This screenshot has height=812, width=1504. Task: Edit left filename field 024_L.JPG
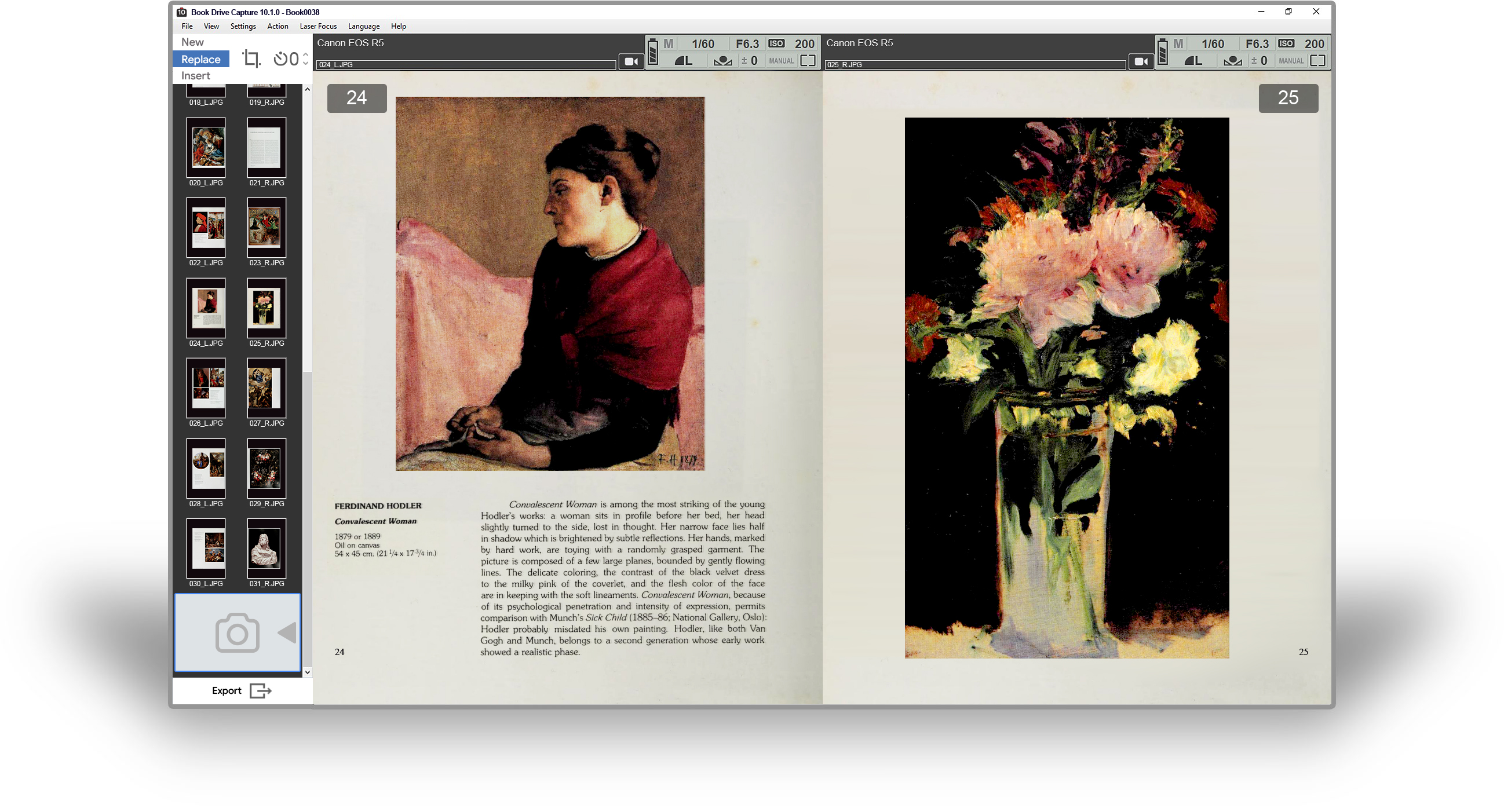coord(466,65)
